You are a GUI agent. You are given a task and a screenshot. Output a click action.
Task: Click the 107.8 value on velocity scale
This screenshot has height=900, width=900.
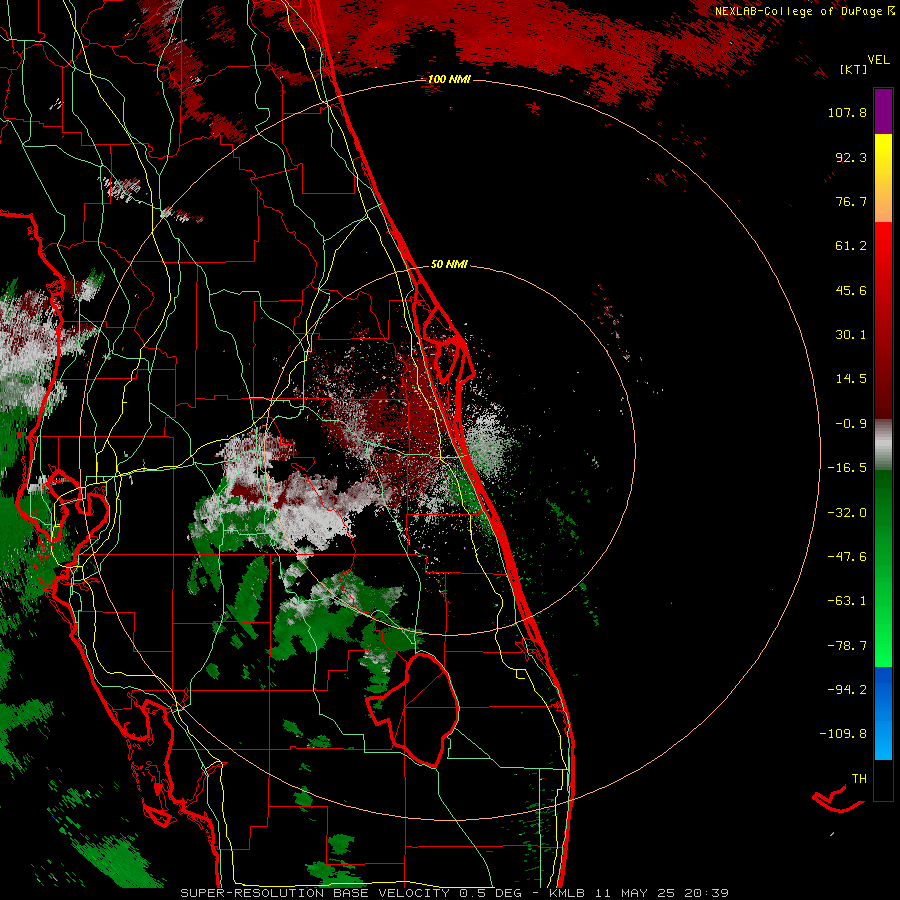[847, 112]
